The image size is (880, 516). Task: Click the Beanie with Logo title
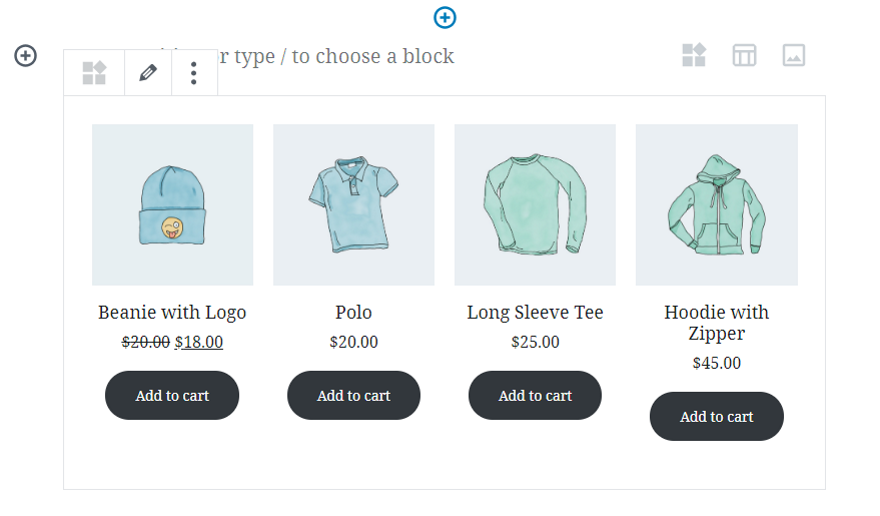tap(172, 313)
